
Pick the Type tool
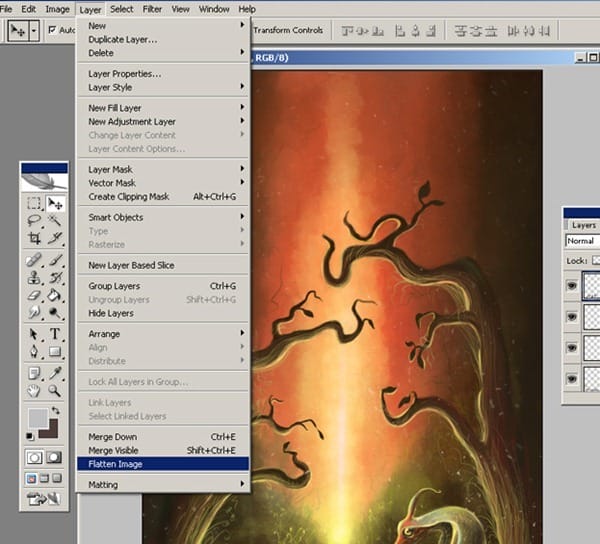[x=55, y=334]
